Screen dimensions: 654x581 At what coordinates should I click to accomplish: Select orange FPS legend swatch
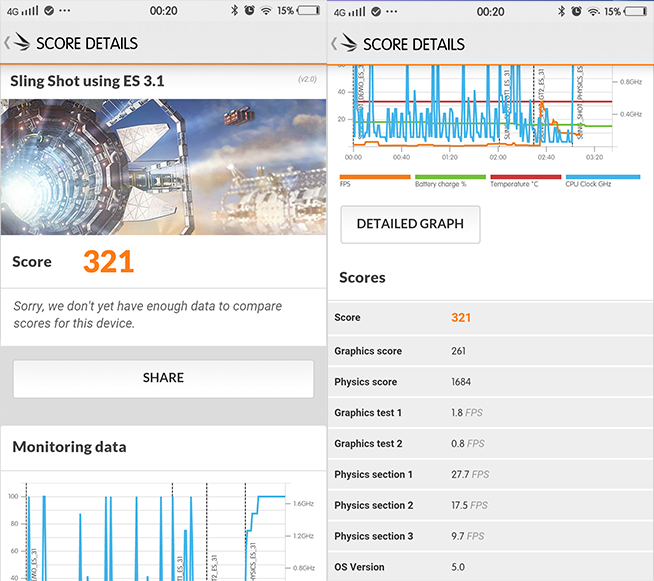tap(375, 177)
